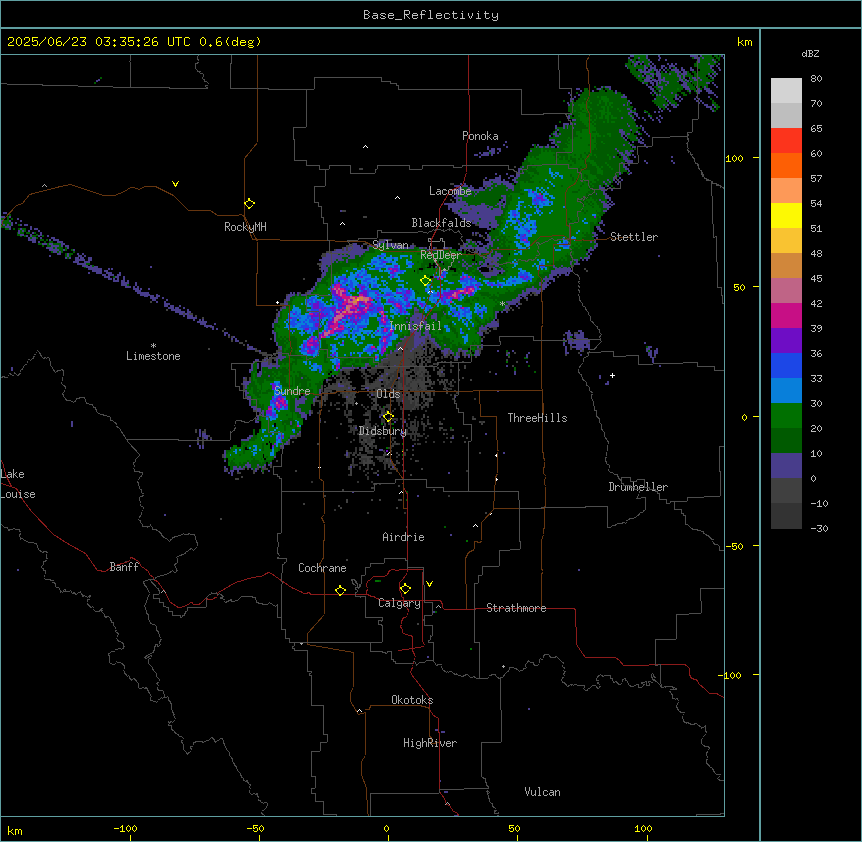Screen dimensions: 862x842
Task: Select the Sylvan label
Action: pos(390,245)
